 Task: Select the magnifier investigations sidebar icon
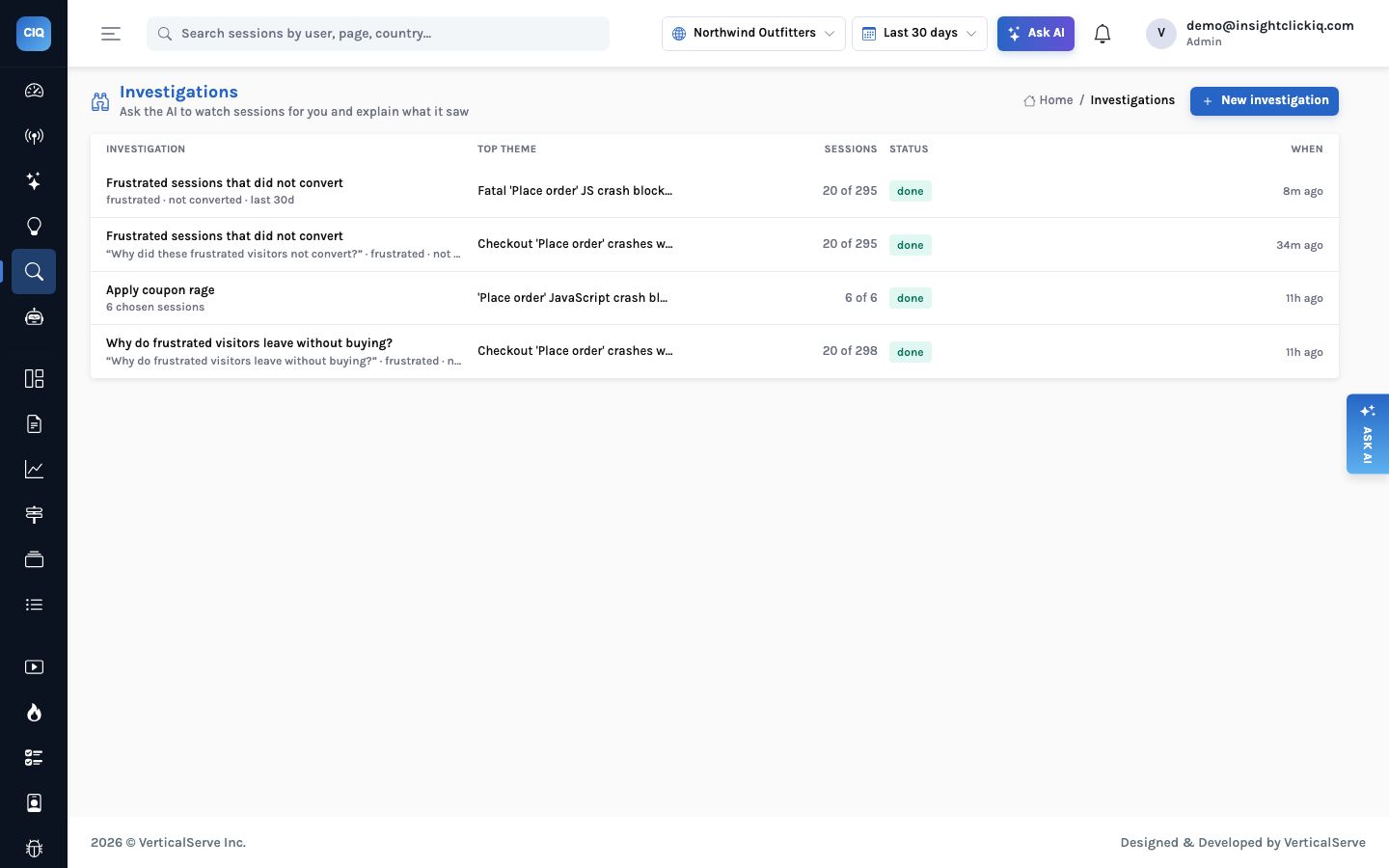click(34, 272)
